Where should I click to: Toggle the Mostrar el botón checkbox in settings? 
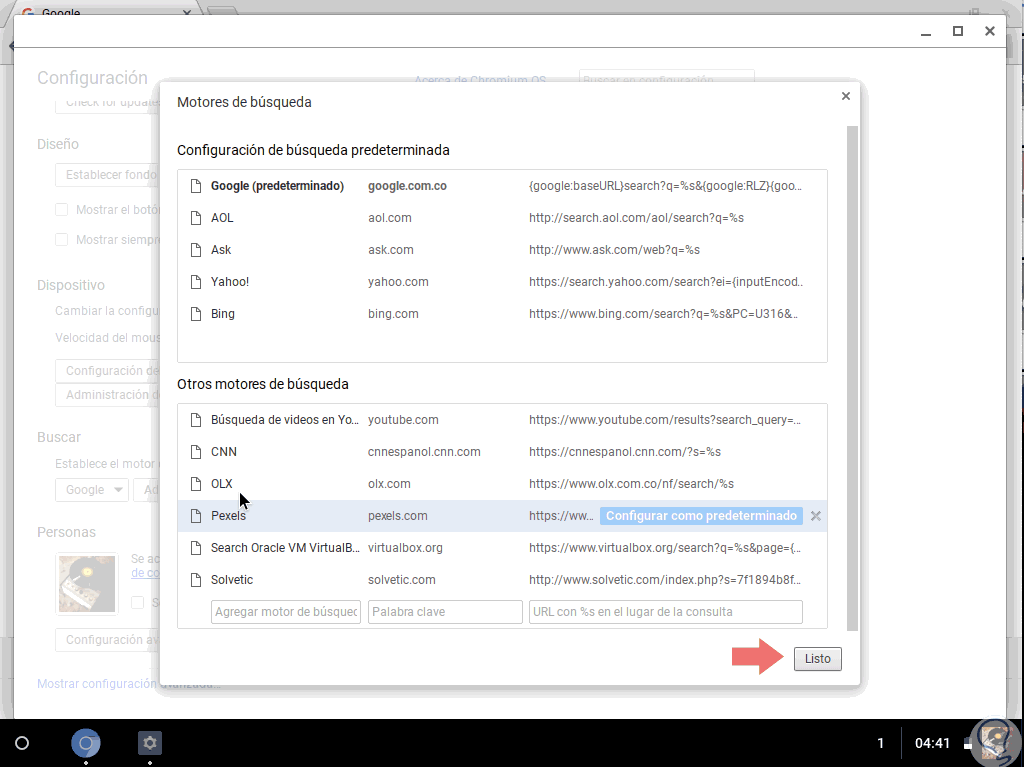coord(61,210)
